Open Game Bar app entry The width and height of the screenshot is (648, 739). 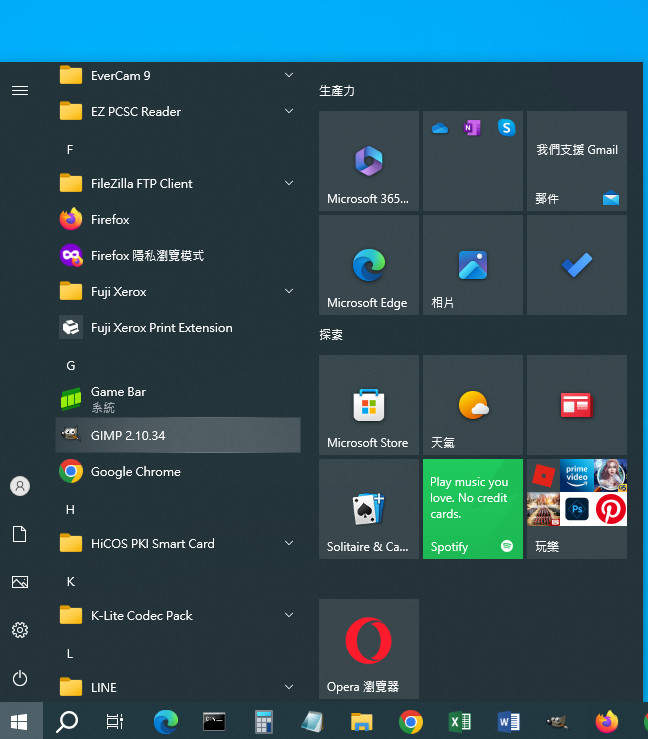click(x=178, y=399)
